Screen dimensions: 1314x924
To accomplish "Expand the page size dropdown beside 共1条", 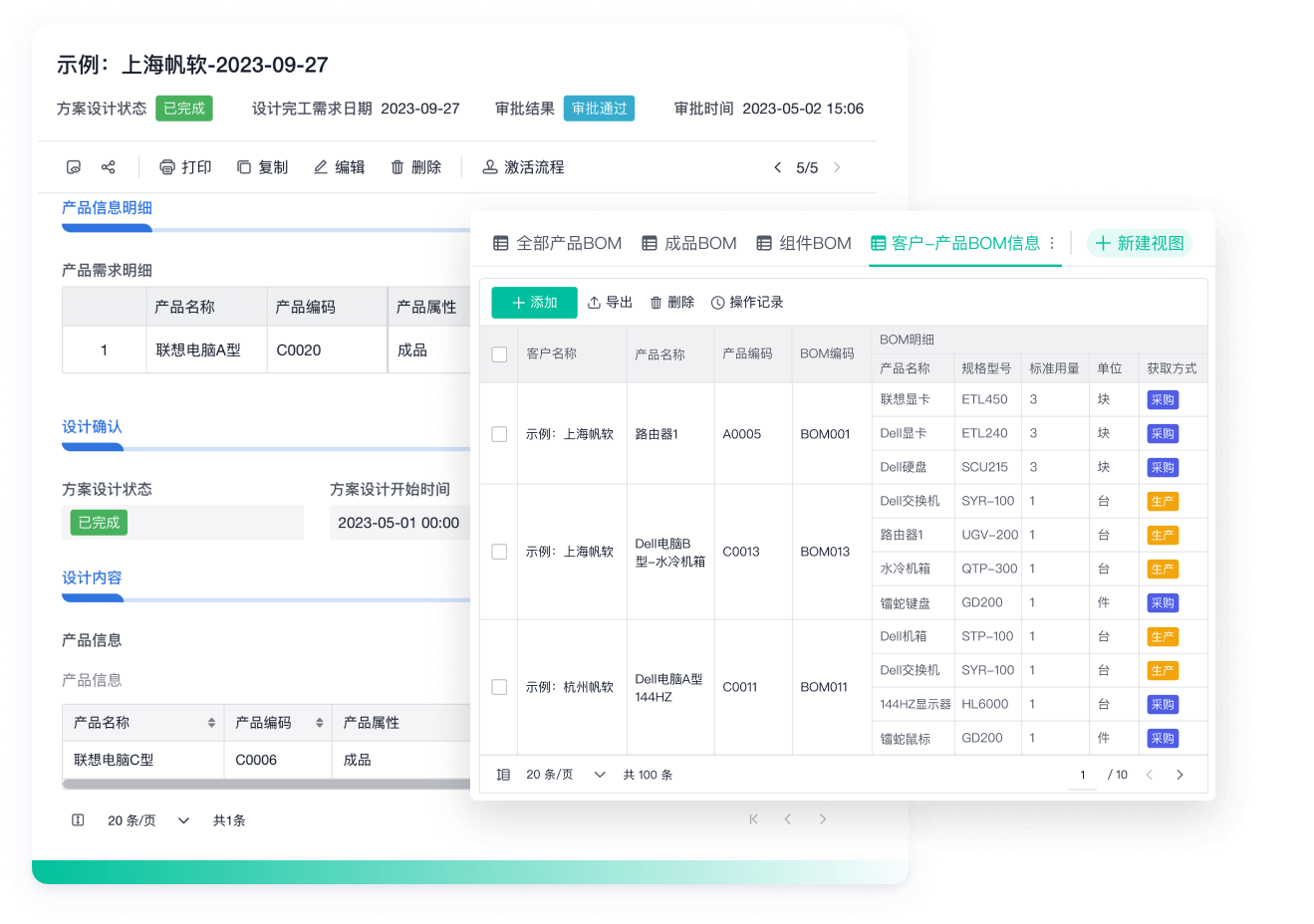I will pos(183,820).
